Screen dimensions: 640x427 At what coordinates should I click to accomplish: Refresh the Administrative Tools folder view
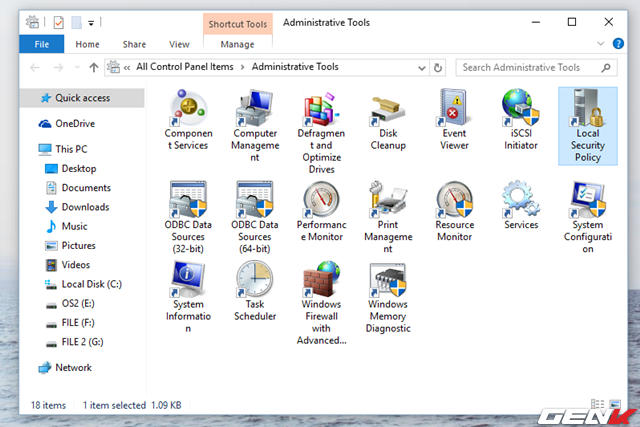438,67
